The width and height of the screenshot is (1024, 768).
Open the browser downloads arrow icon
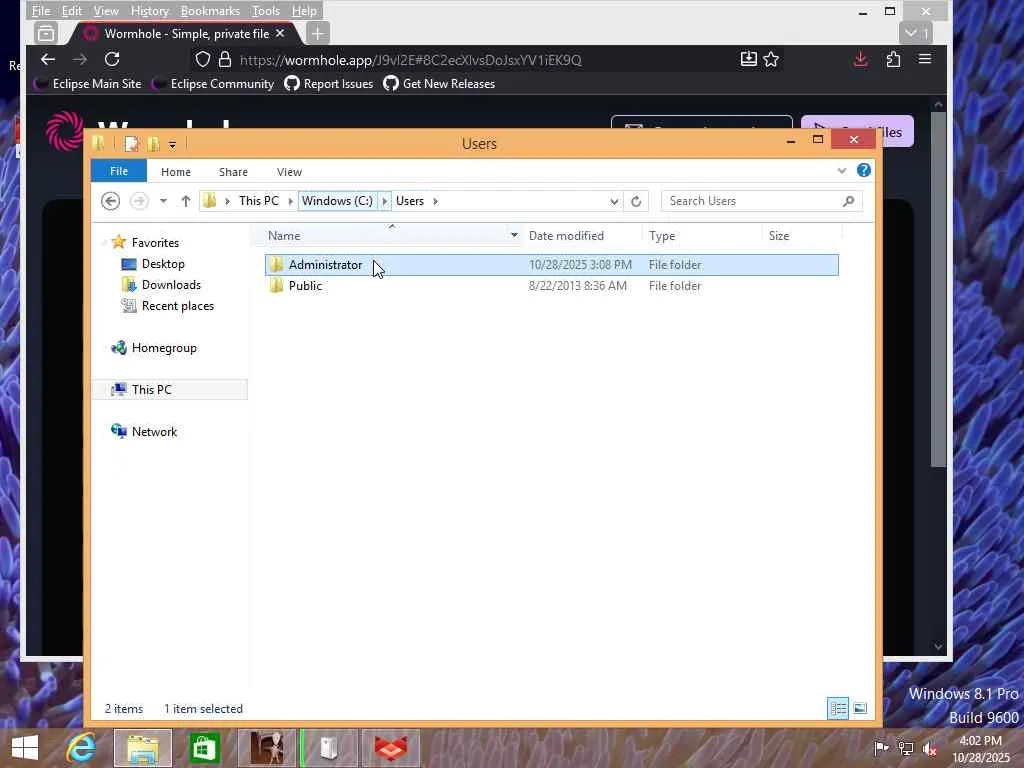click(861, 59)
